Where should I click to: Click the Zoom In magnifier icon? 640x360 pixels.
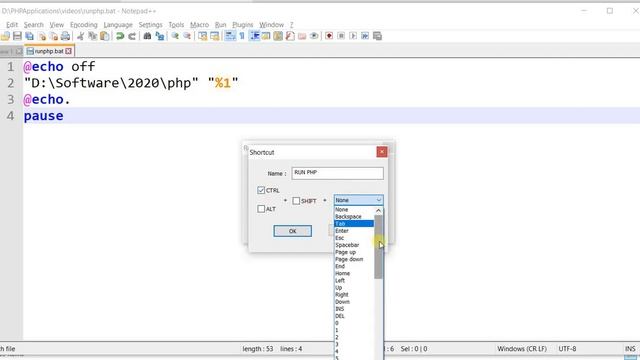[175, 36]
